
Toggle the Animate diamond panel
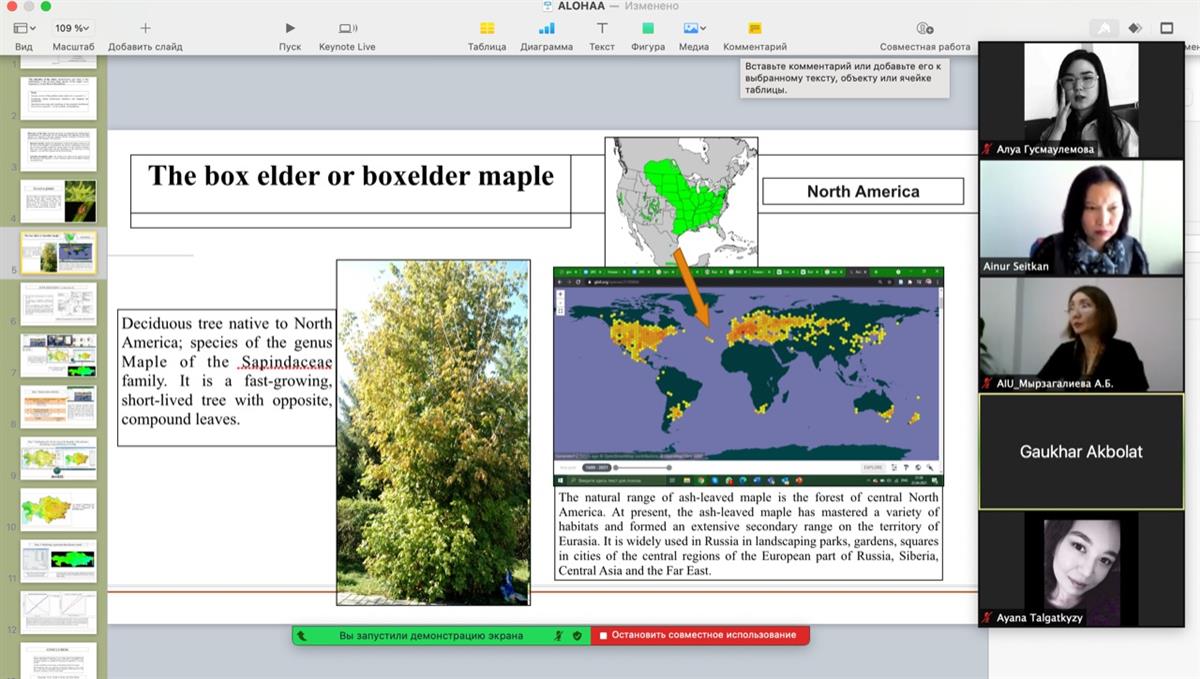click(x=1135, y=29)
